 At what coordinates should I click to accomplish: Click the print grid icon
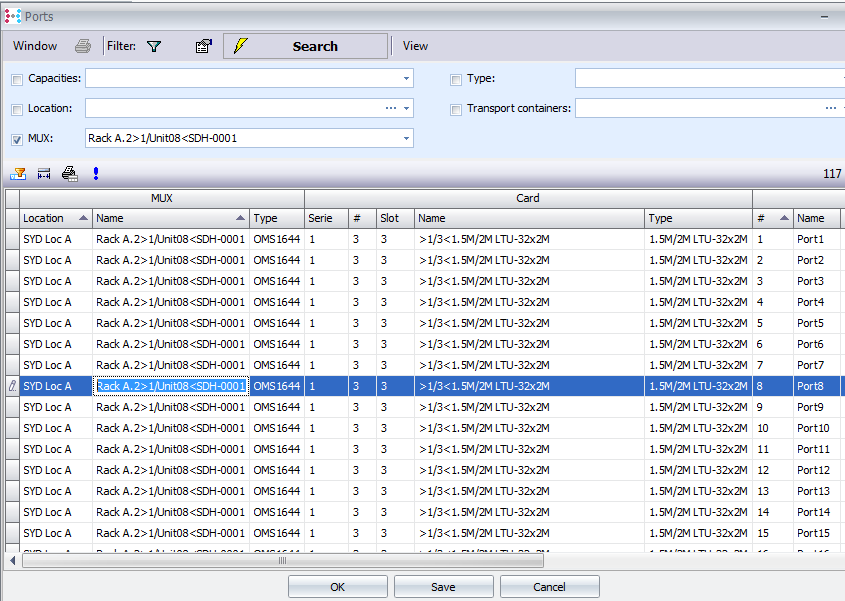(x=70, y=174)
